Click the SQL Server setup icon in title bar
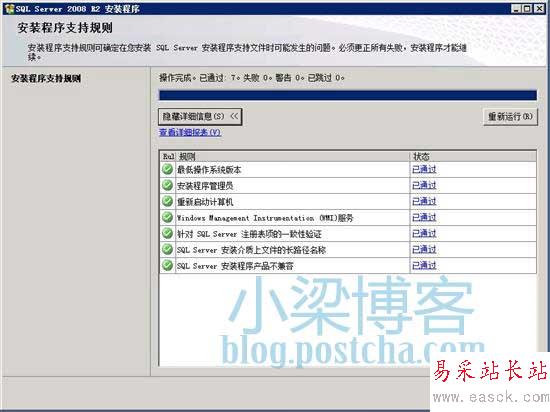Viewport: 550px width, 412px height. pos(9,8)
